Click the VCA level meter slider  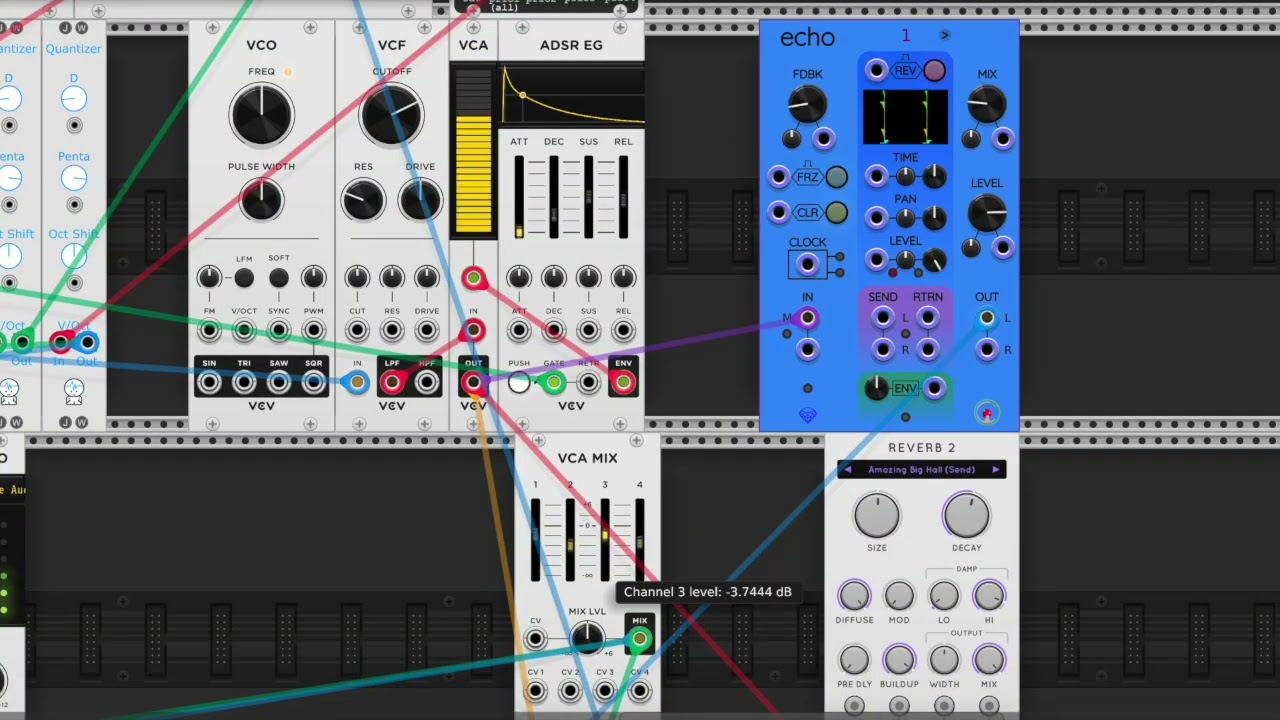[473, 153]
